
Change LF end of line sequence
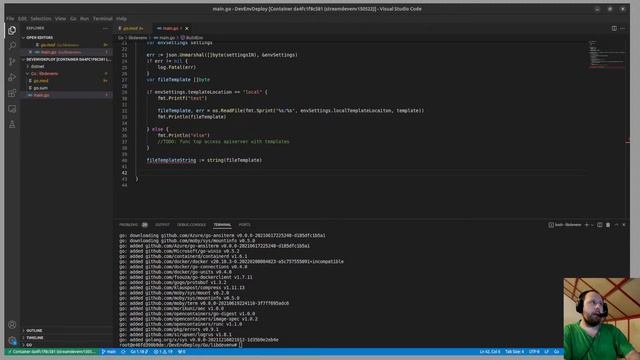[x=547, y=351]
